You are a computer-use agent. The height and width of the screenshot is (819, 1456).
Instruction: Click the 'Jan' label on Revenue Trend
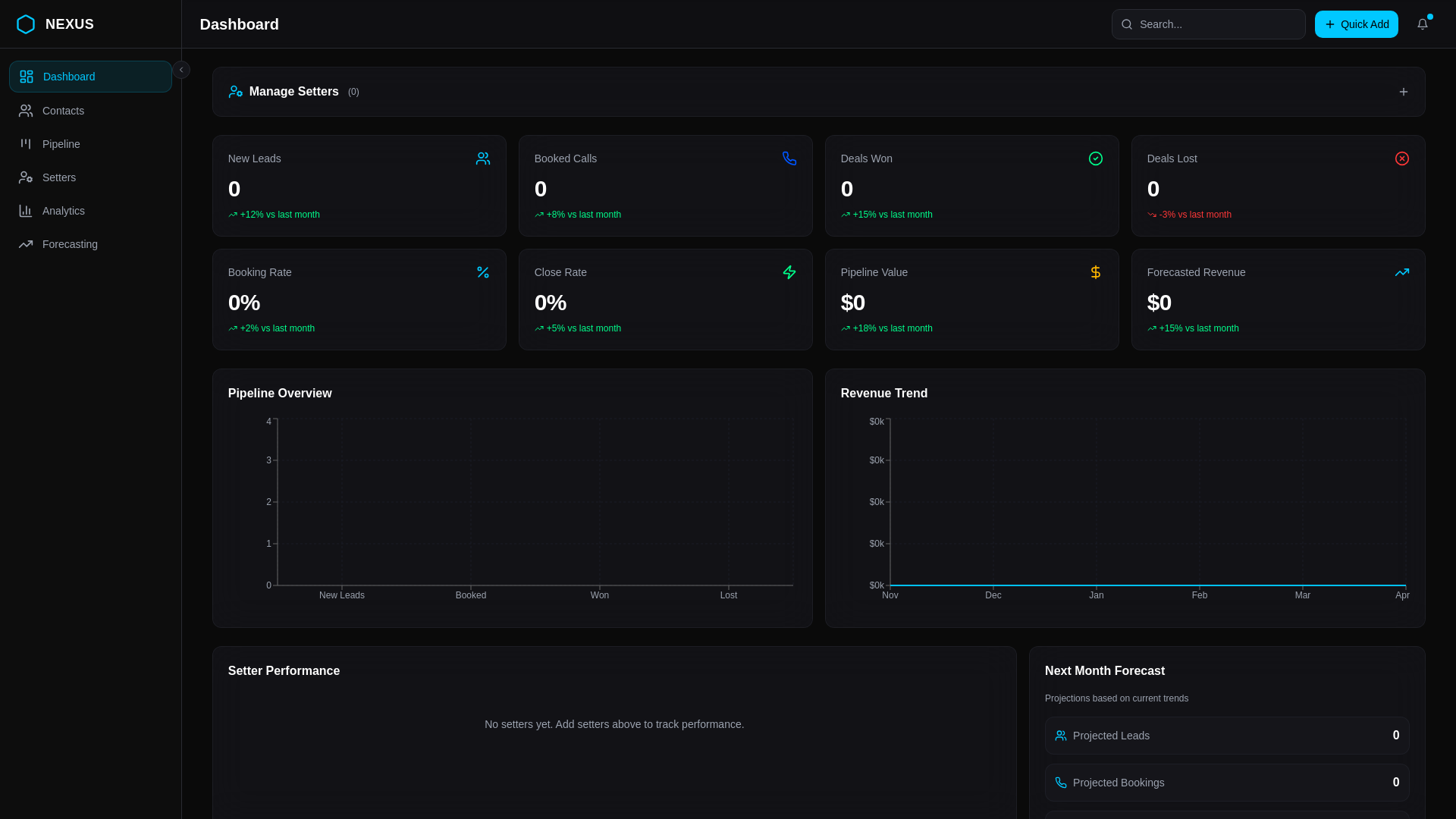coord(1097,595)
